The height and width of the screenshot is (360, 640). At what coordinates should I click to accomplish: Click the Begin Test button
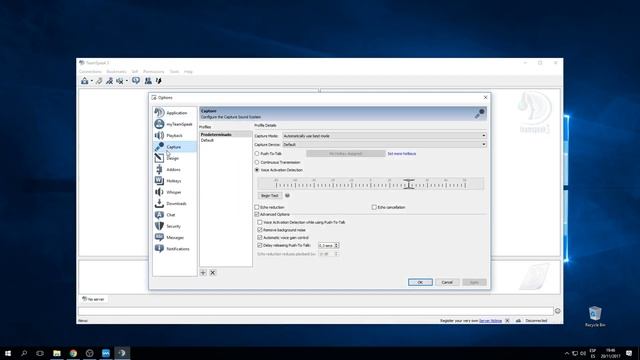click(x=269, y=196)
